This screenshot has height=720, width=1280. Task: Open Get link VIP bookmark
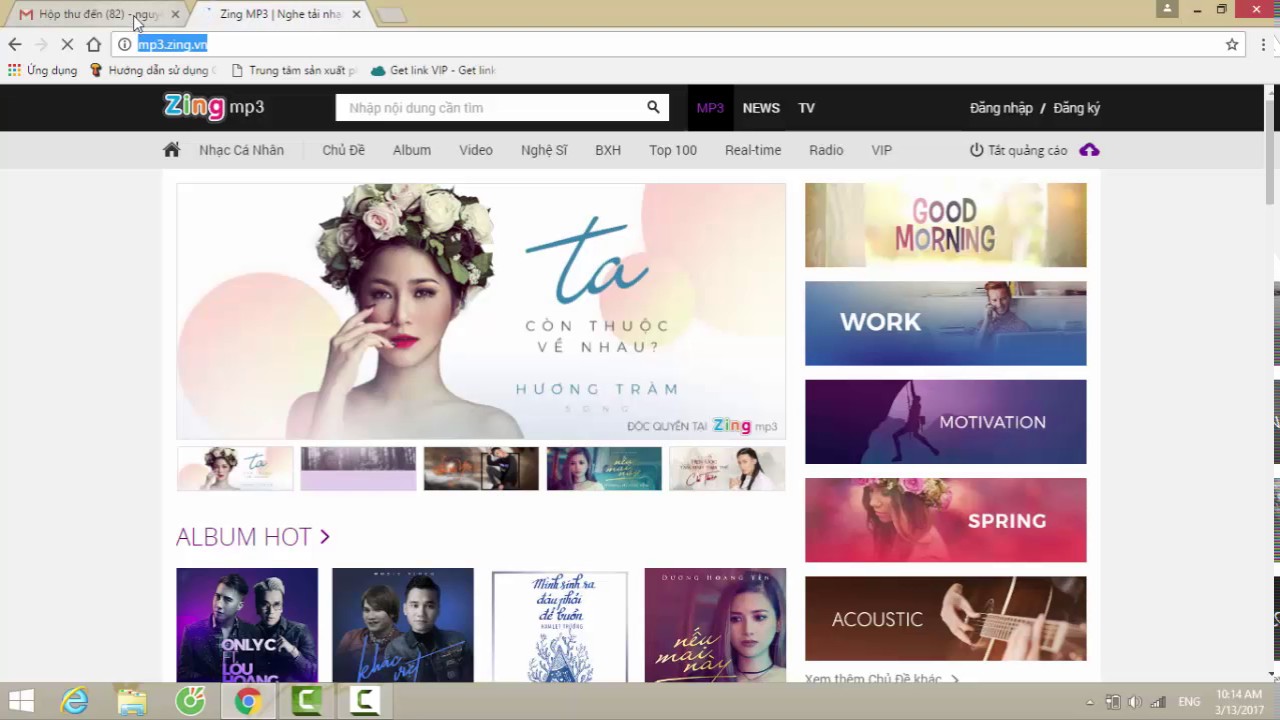tap(433, 70)
